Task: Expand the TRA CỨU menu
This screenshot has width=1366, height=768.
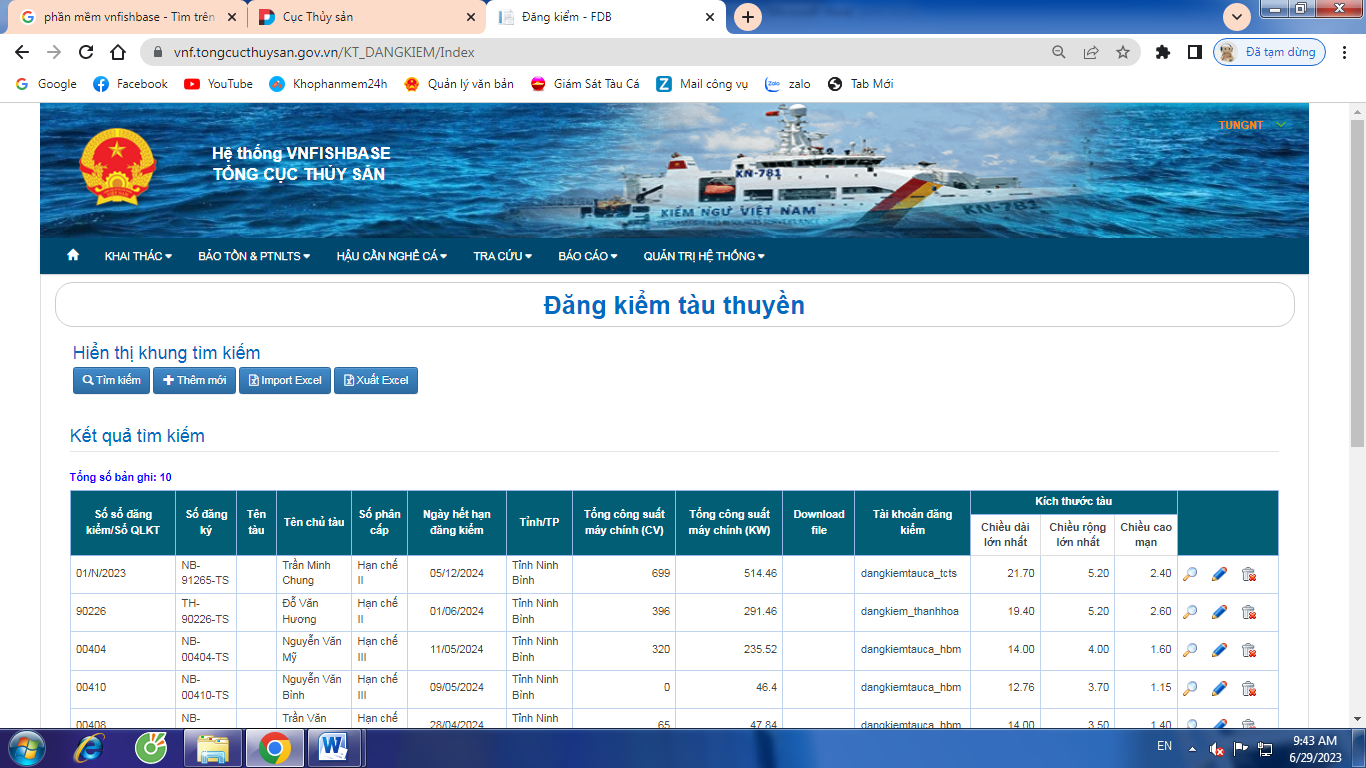Action: (x=503, y=256)
